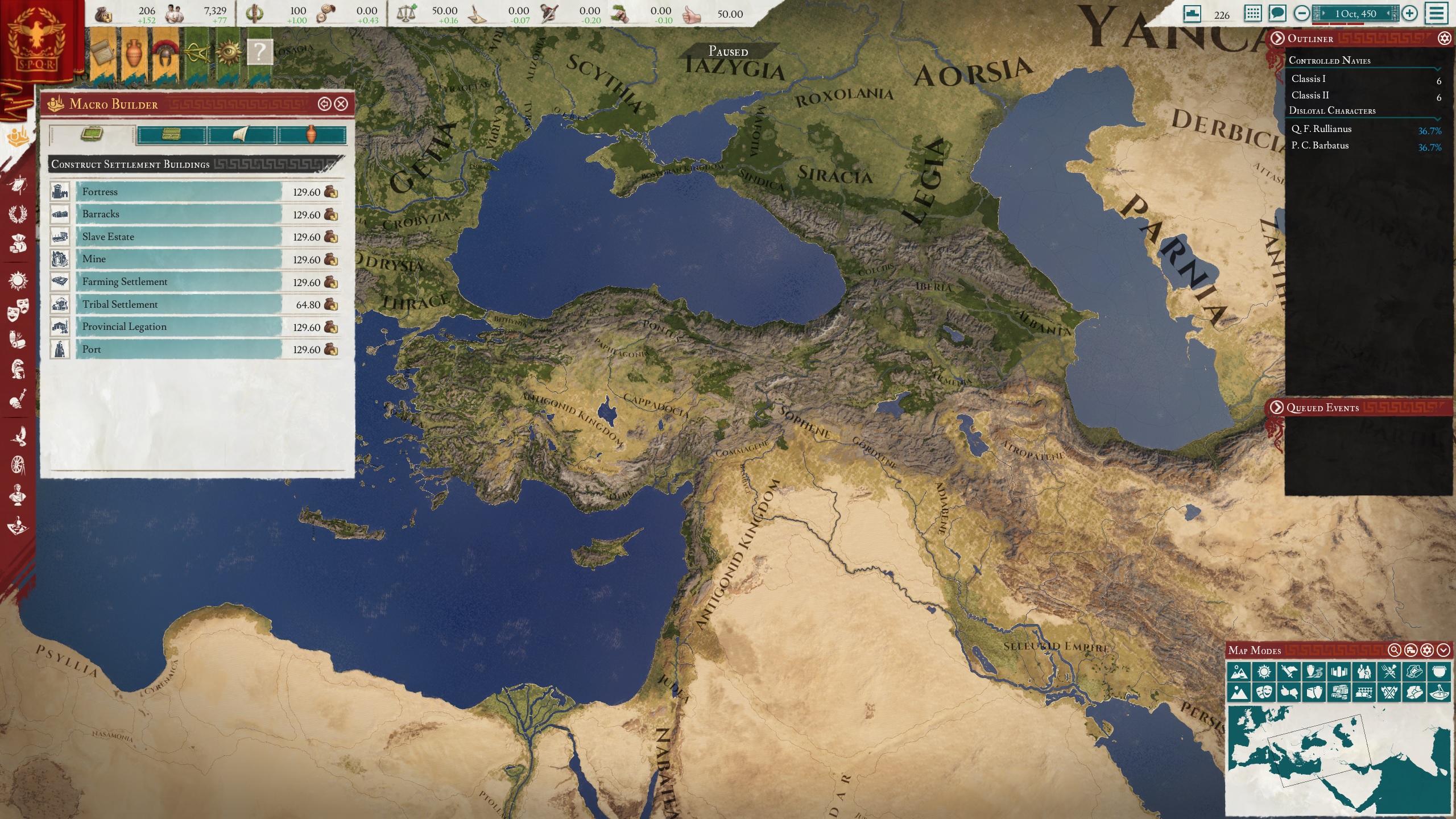1456x819 pixels.
Task: Click the fountain basin map mode icon
Action: coord(1439,692)
